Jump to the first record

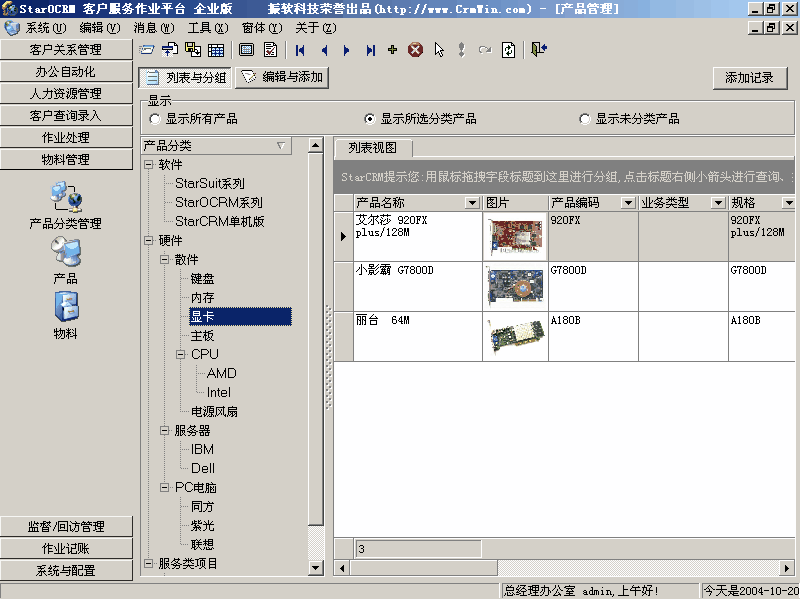[x=300, y=50]
